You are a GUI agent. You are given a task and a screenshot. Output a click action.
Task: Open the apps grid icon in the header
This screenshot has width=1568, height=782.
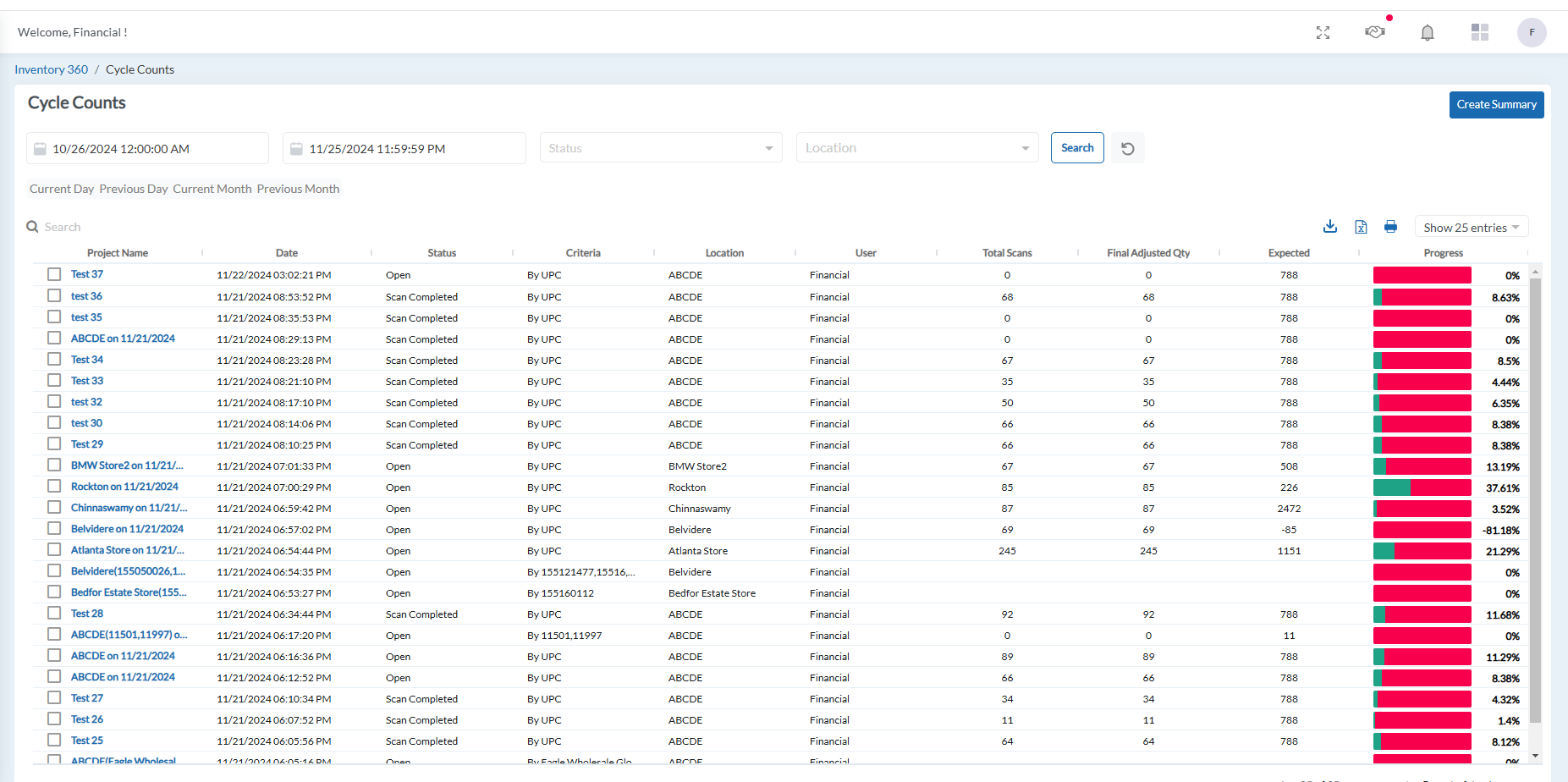pyautogui.click(x=1480, y=32)
